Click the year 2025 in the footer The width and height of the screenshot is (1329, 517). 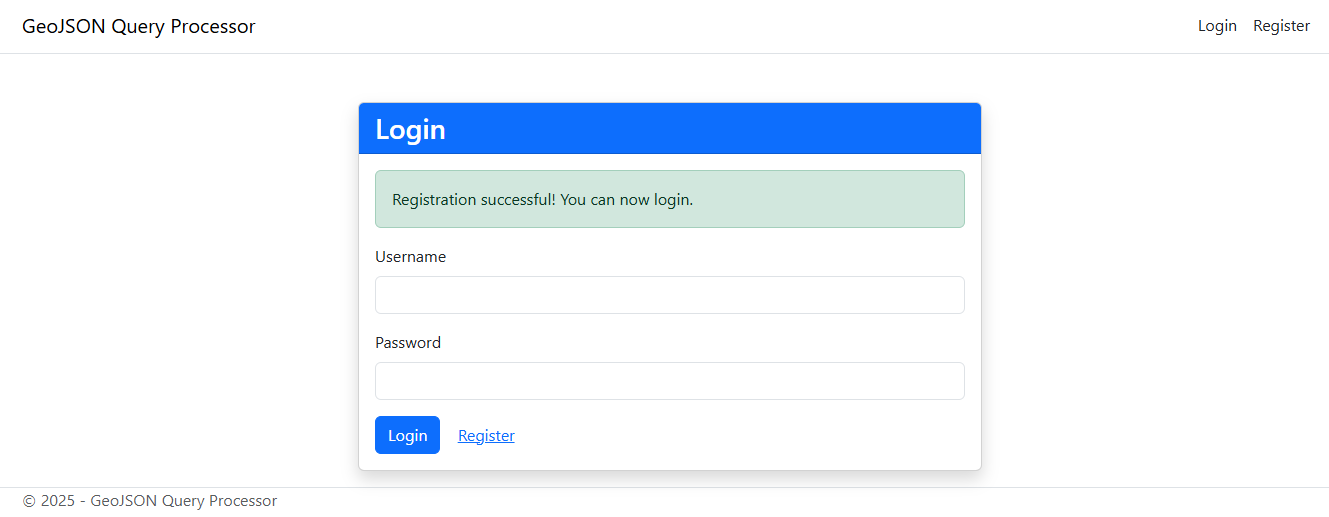click(58, 501)
